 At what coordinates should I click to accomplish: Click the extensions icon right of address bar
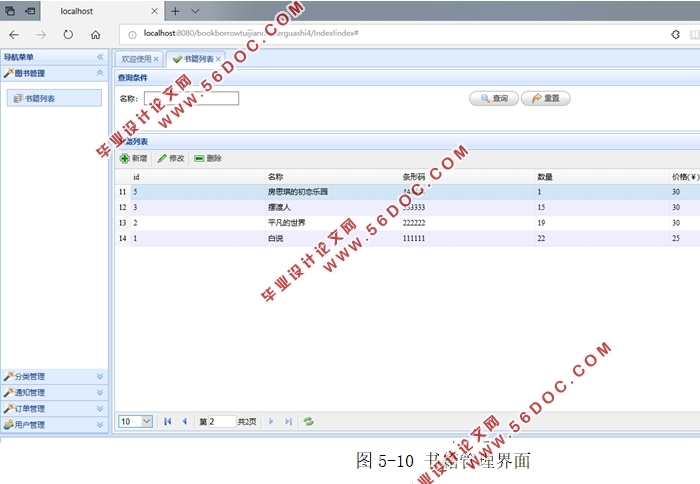(675, 34)
